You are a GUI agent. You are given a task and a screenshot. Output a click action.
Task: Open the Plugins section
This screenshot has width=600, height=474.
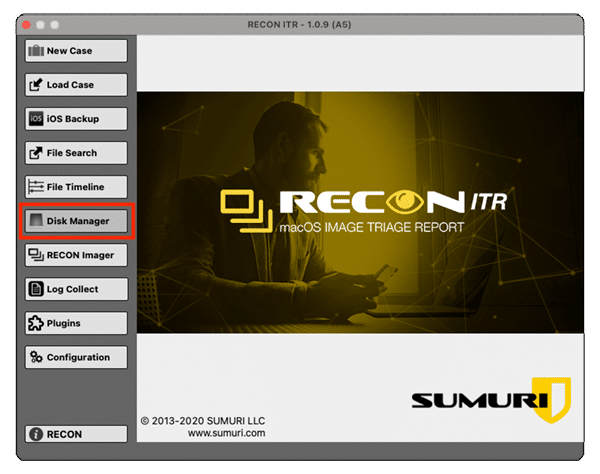[x=76, y=323]
